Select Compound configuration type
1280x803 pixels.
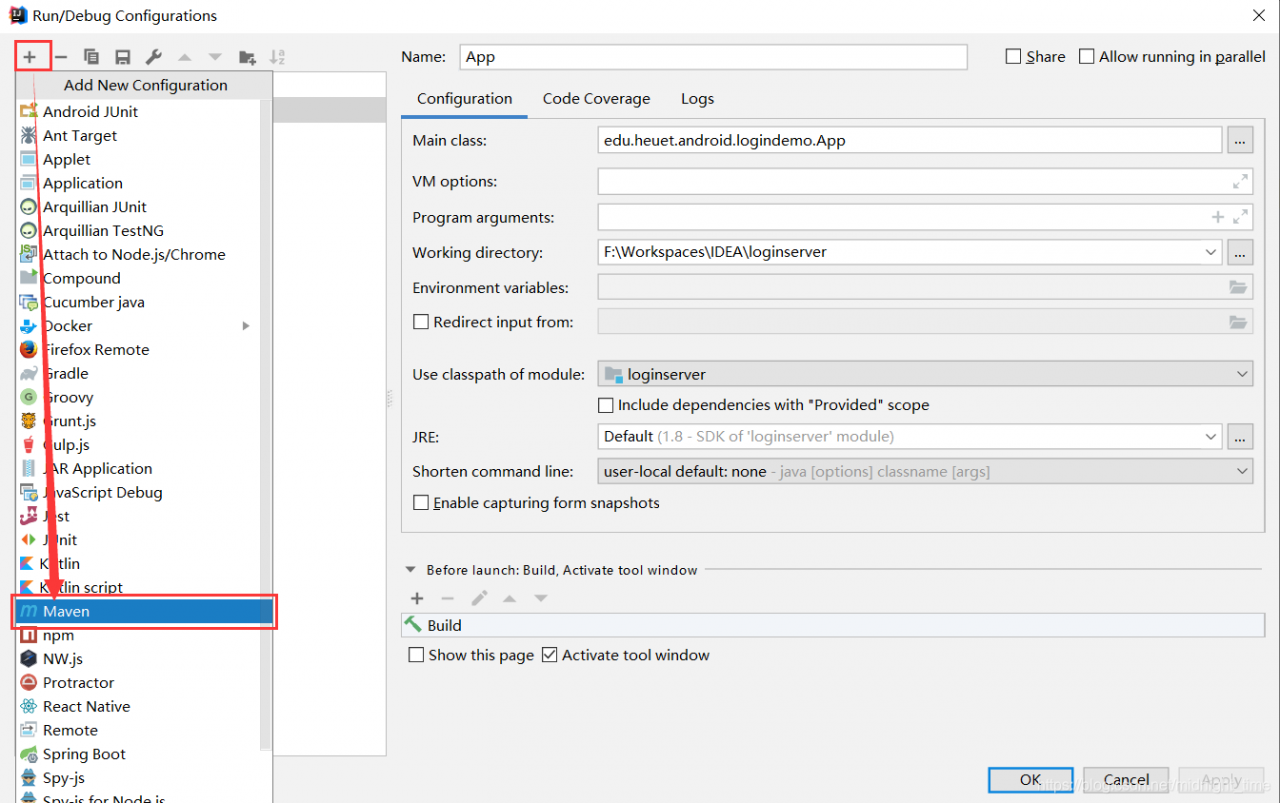[x=138, y=279]
